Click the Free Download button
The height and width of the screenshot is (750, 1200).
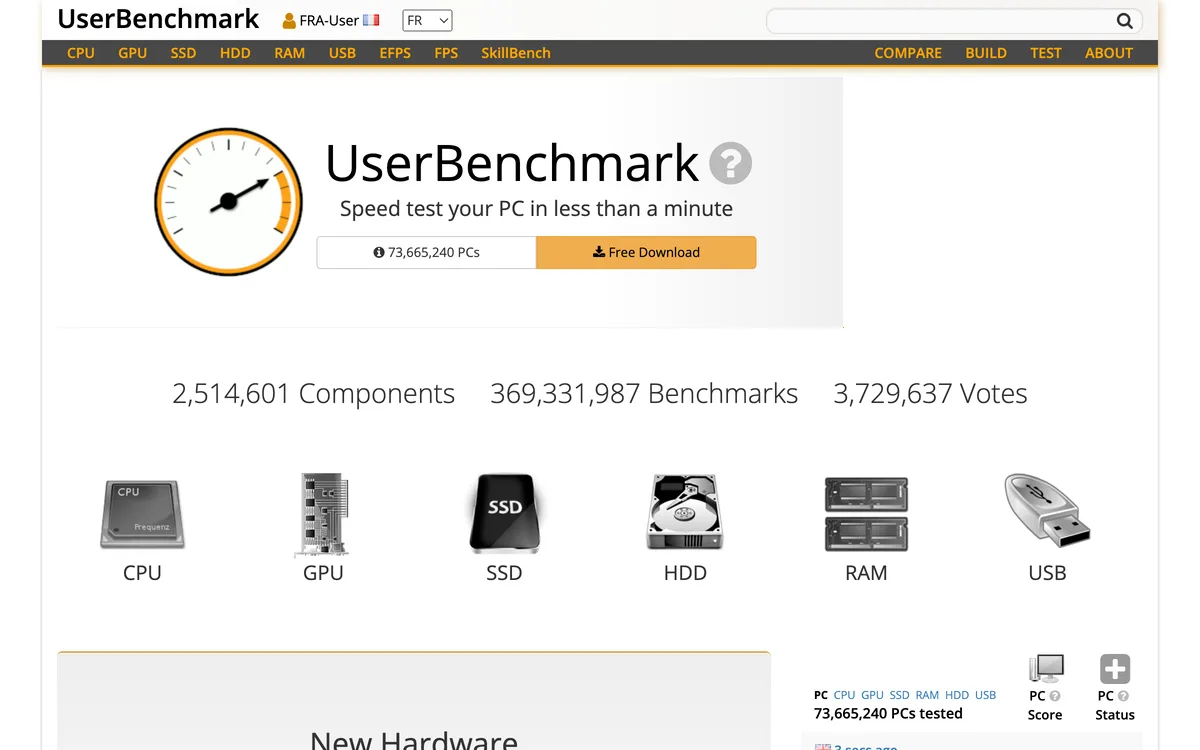pyautogui.click(x=646, y=252)
